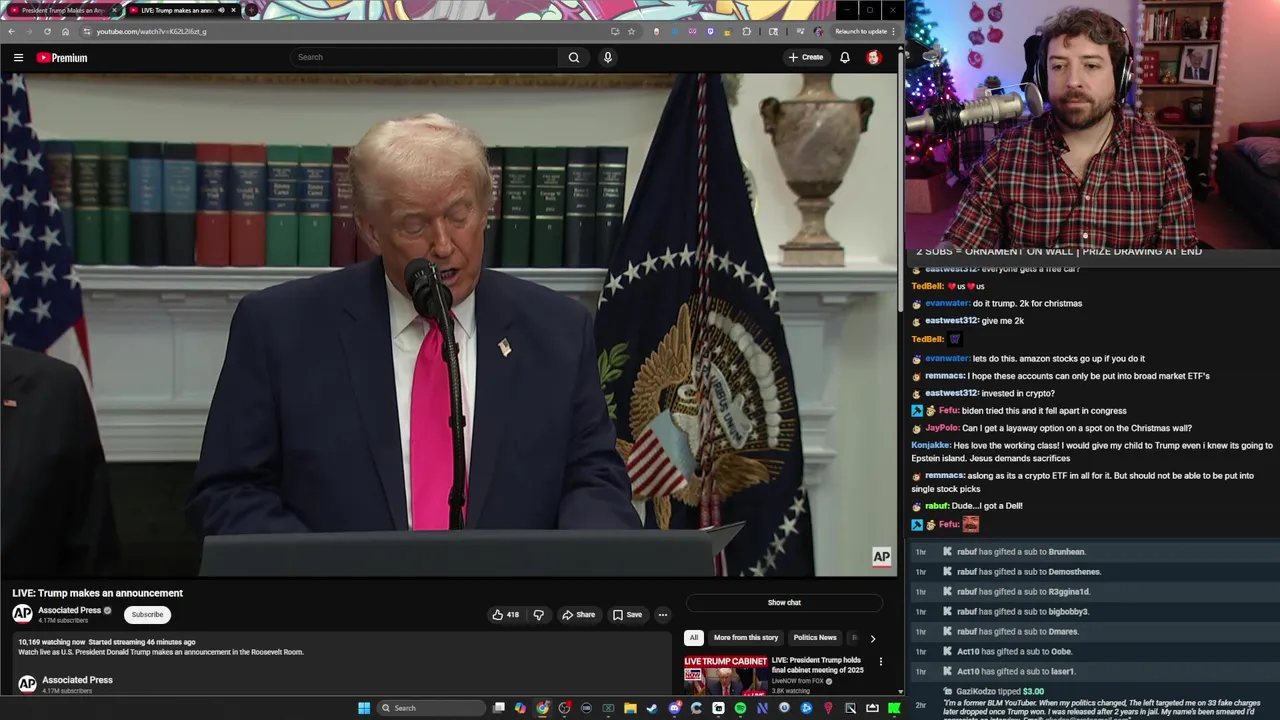Open the Windows Start menu
The width and height of the screenshot is (1280, 720).
point(364,708)
